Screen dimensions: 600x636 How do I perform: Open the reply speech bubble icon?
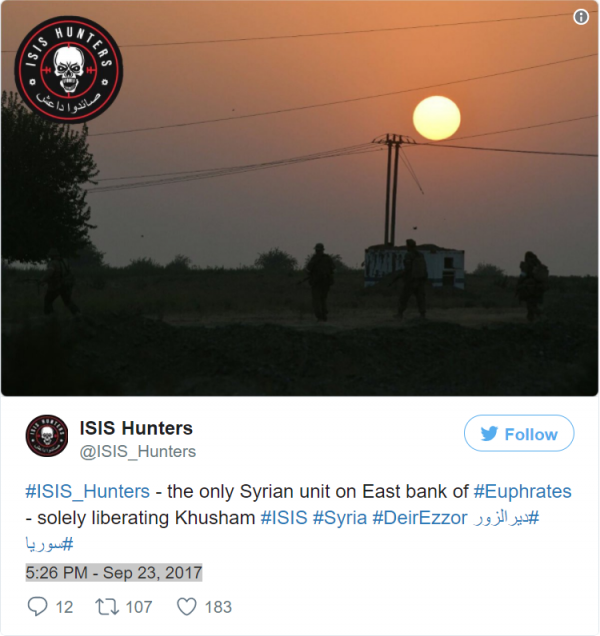(37, 607)
